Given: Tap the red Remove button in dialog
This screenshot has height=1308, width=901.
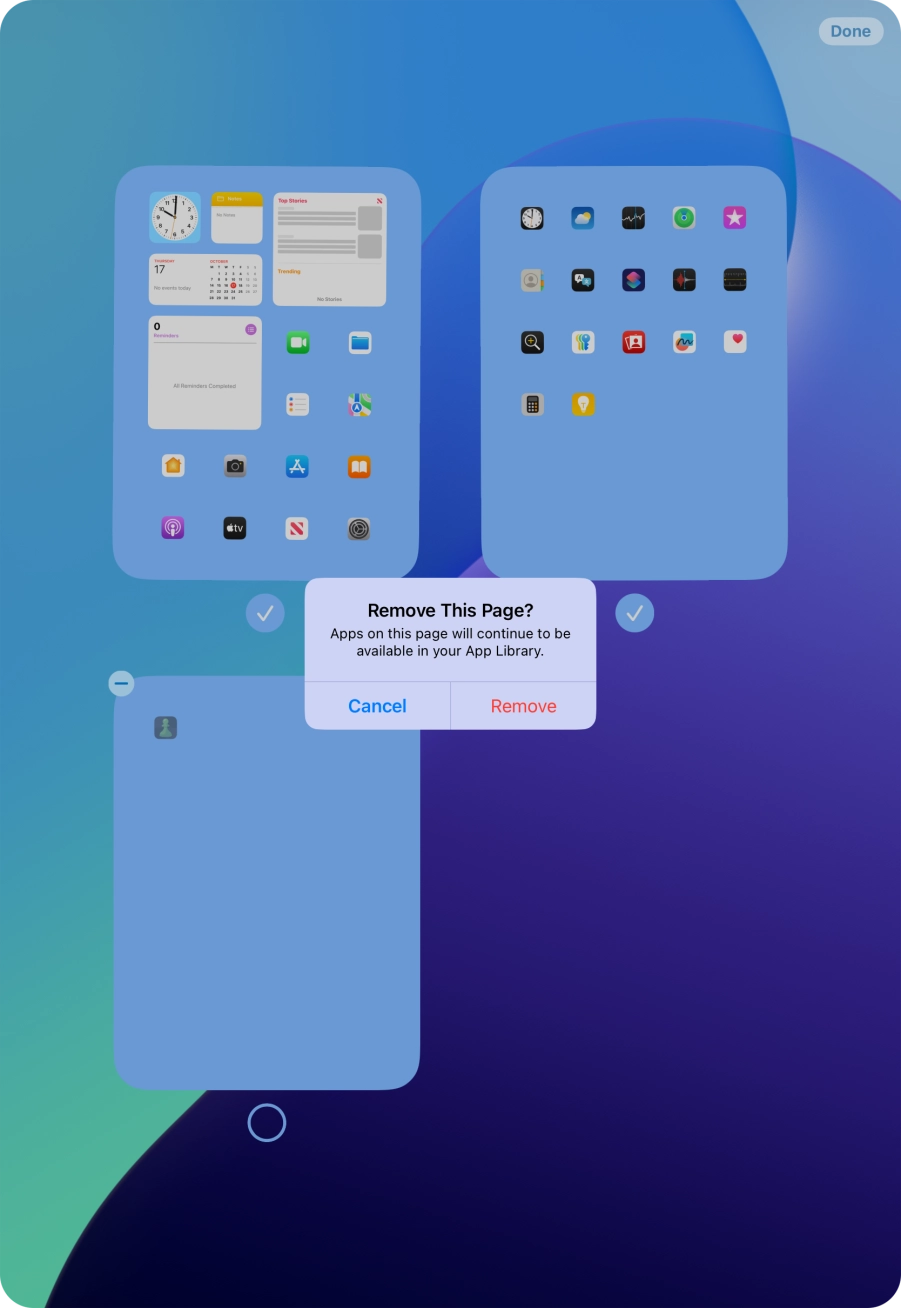Looking at the screenshot, I should click(x=523, y=706).
